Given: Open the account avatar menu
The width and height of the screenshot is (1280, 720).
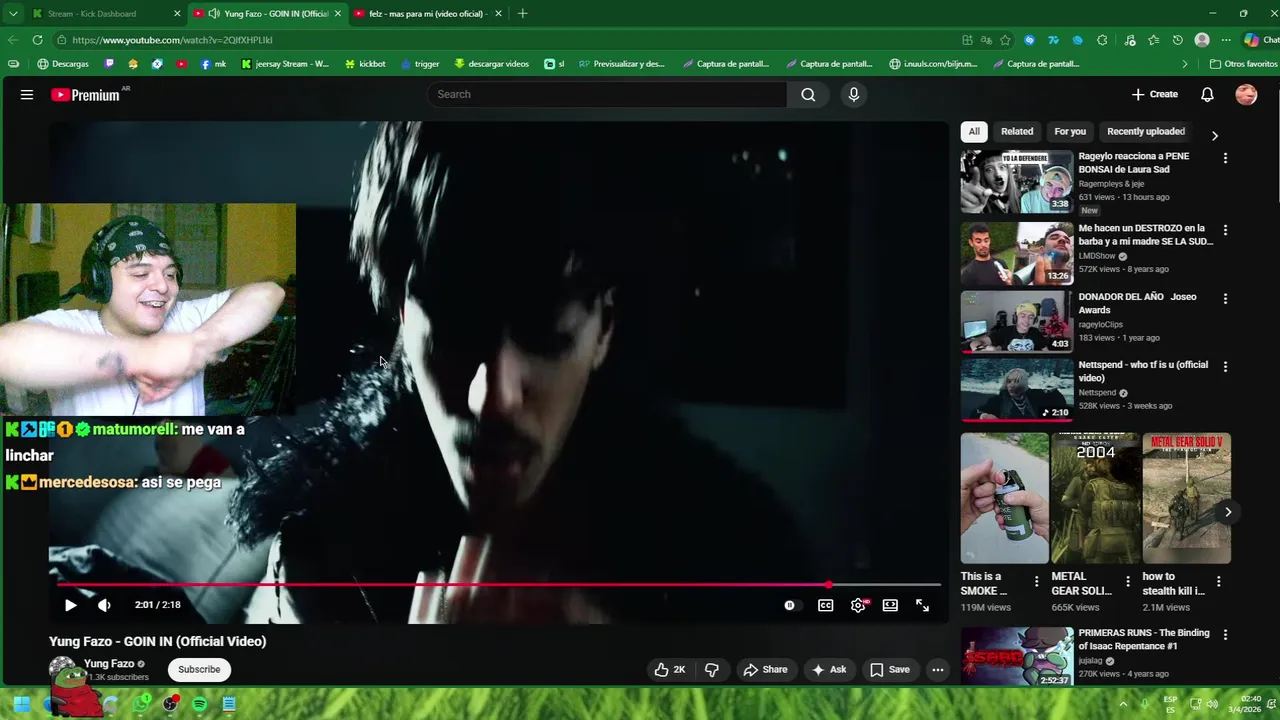Looking at the screenshot, I should coord(1246,94).
